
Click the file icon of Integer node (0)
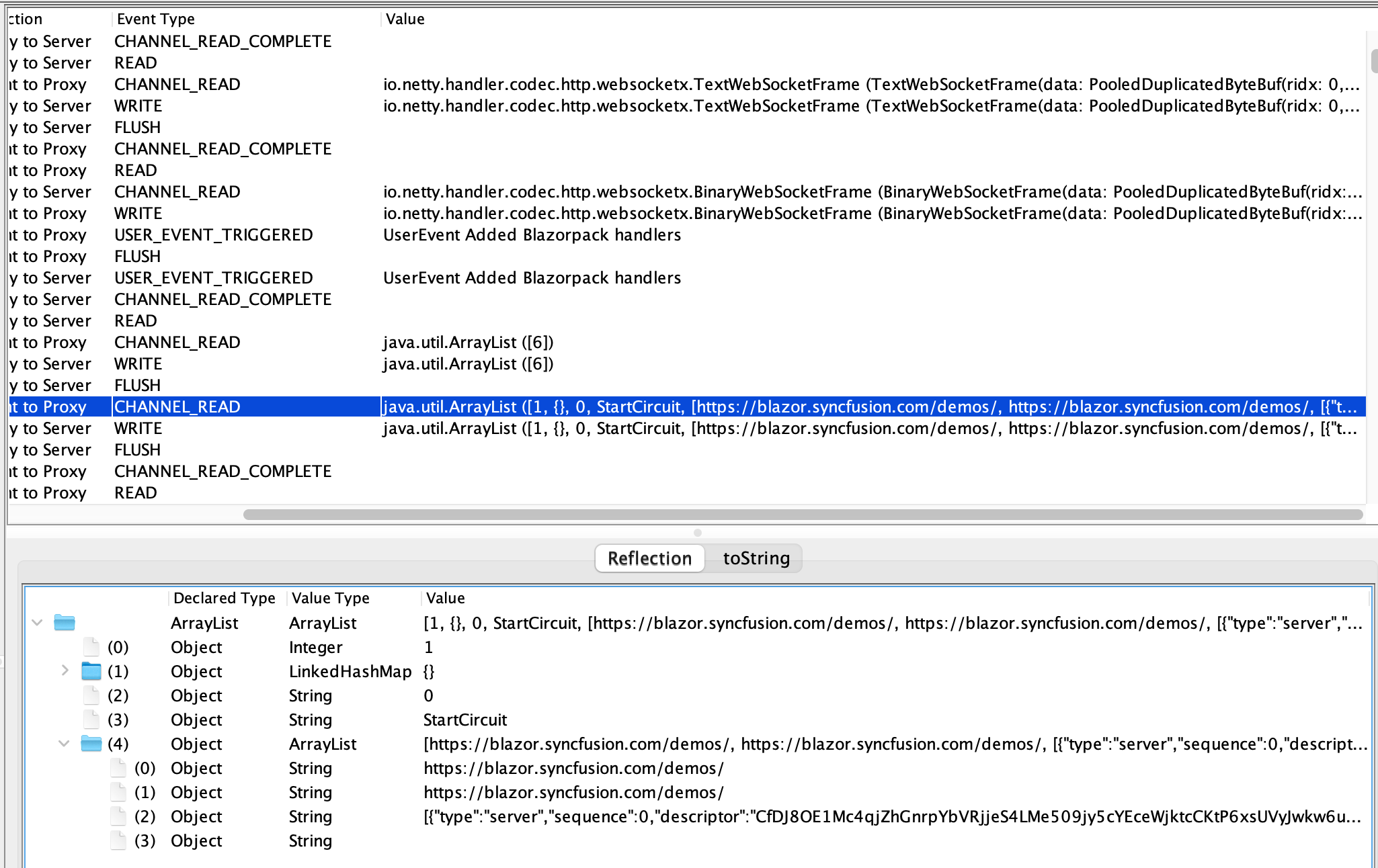click(x=91, y=647)
